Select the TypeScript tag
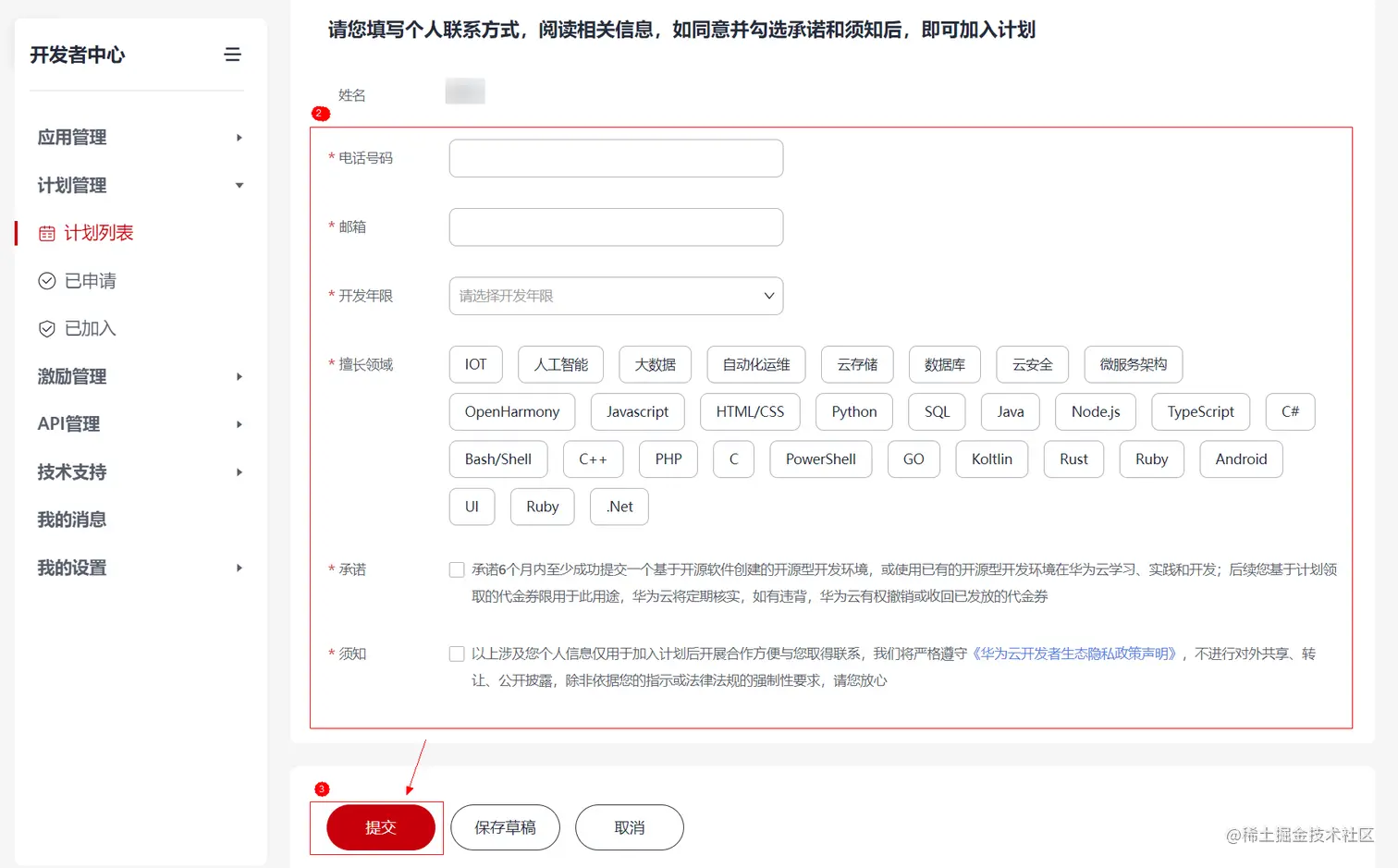 pos(1201,411)
